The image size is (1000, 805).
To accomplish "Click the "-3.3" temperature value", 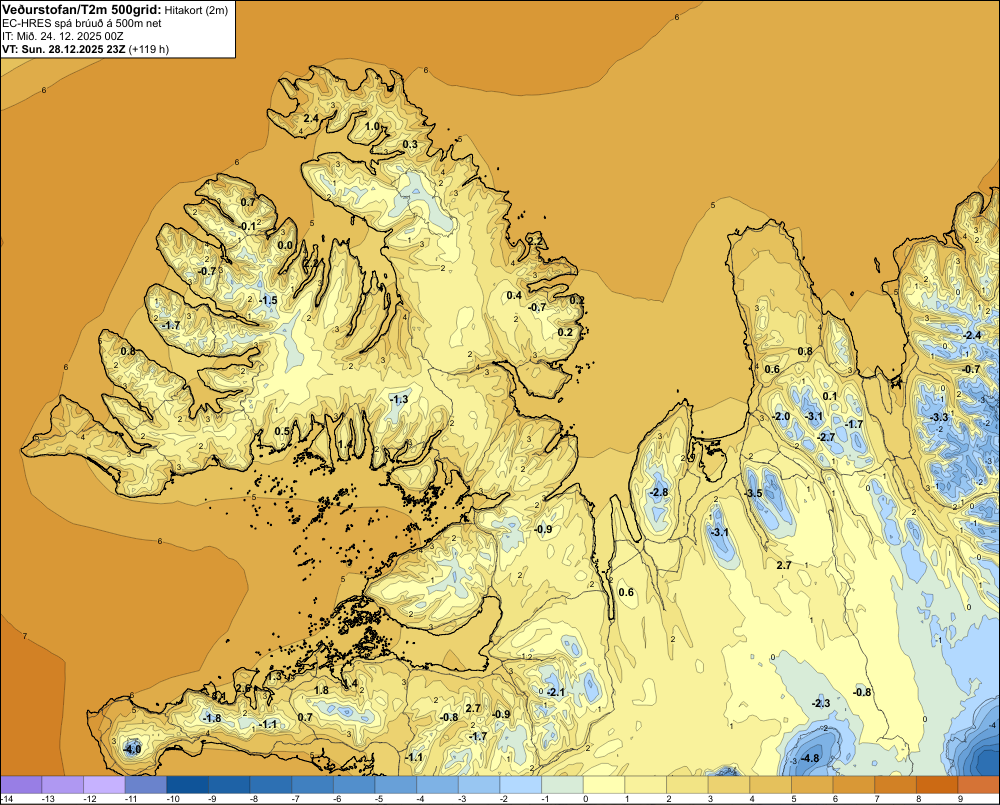I will (x=939, y=417).
